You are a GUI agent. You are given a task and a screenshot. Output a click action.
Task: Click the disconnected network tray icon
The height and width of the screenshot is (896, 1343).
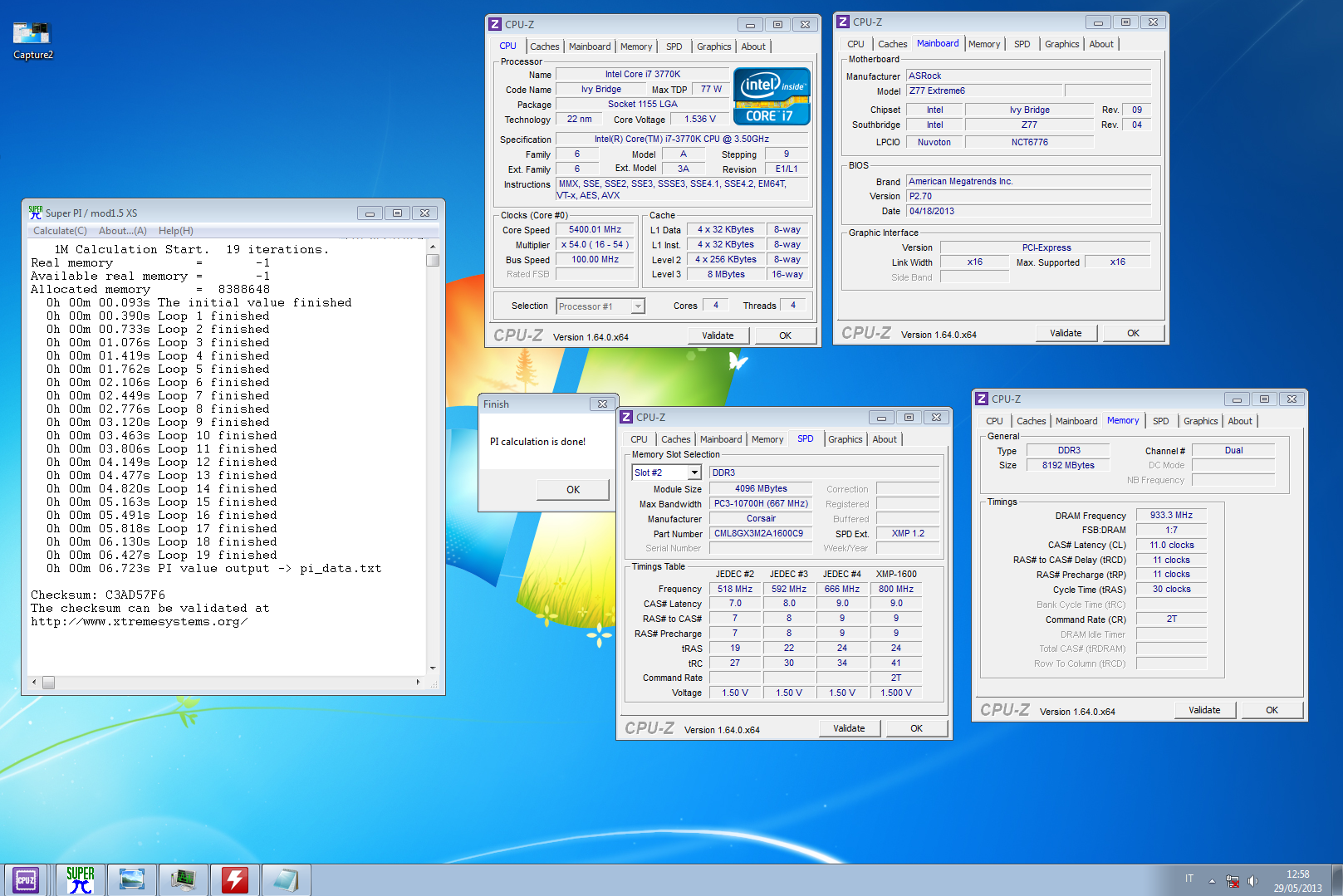(1233, 881)
